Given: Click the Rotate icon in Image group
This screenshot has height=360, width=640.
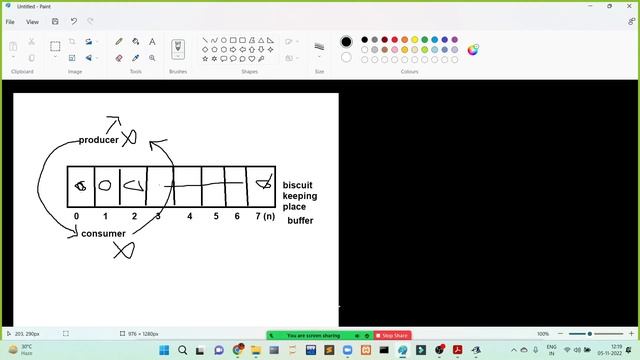Looking at the screenshot, I should (x=89, y=42).
